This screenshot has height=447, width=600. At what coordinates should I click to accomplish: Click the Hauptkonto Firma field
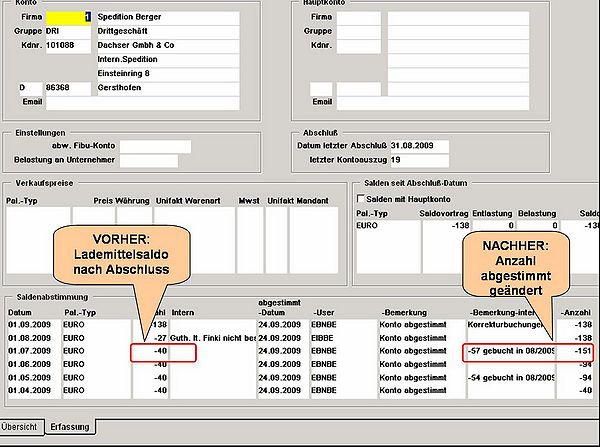pos(359,17)
